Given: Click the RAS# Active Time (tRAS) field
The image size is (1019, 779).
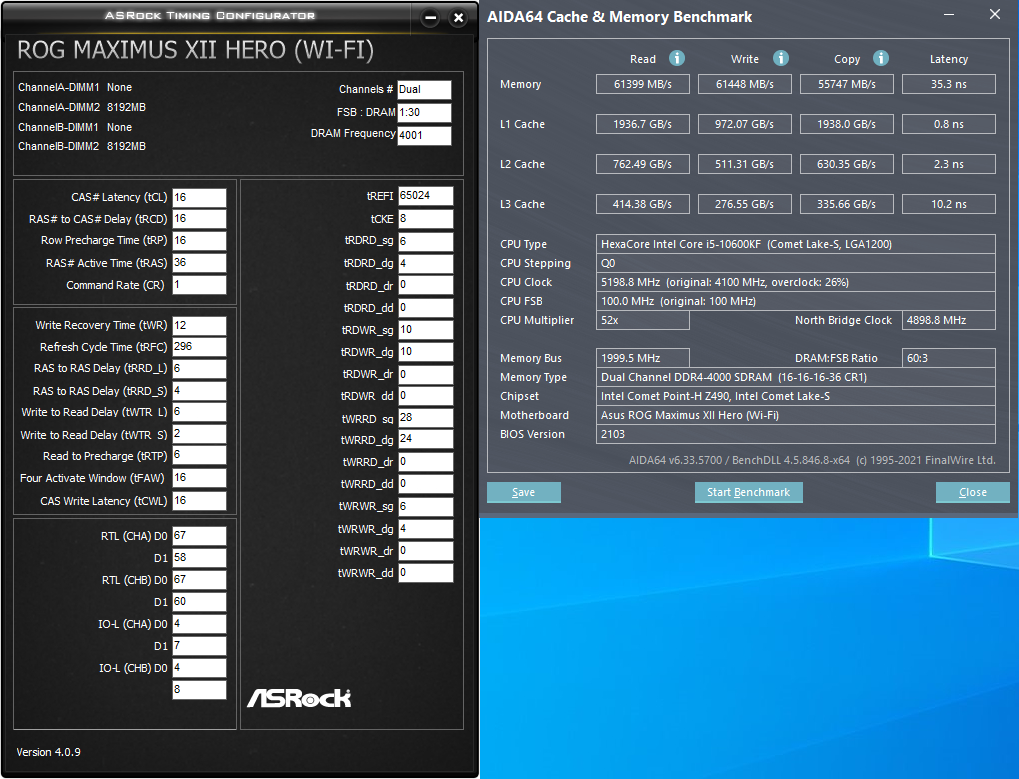Looking at the screenshot, I should (x=200, y=262).
